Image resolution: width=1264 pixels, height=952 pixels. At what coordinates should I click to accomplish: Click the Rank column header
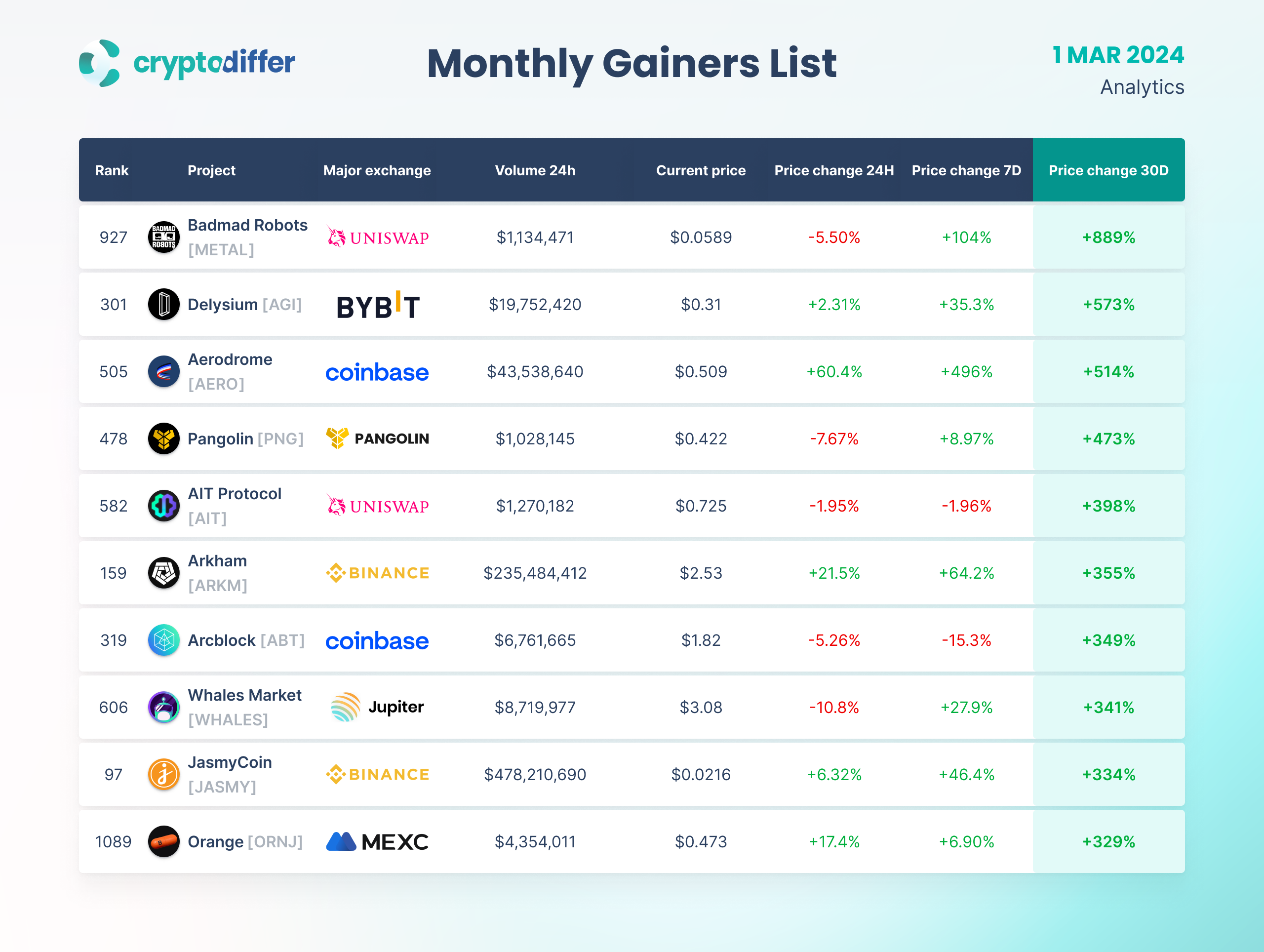pyautogui.click(x=112, y=170)
